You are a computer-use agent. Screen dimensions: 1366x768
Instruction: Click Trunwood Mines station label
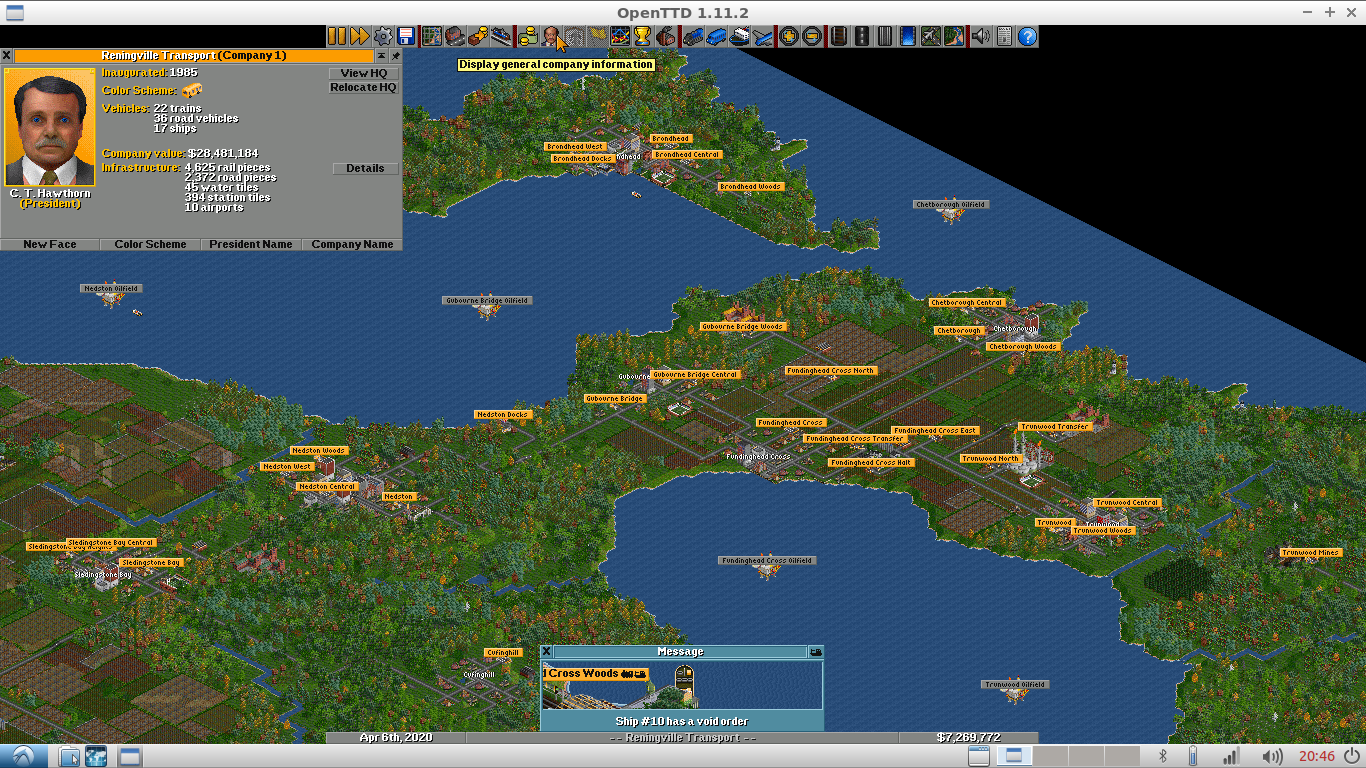[1310, 552]
